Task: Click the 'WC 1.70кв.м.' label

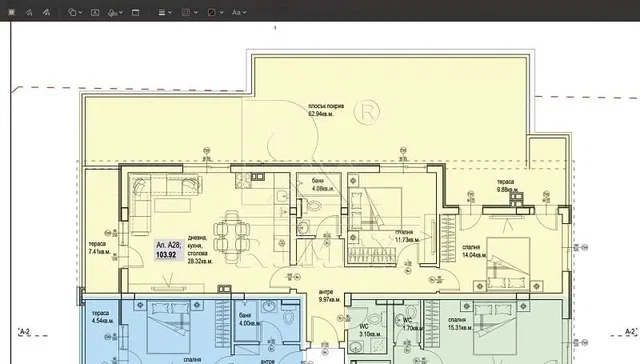Action: point(412,324)
